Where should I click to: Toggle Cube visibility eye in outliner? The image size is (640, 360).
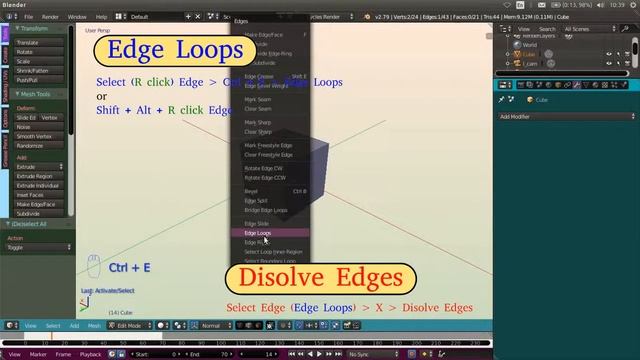click(x=609, y=54)
